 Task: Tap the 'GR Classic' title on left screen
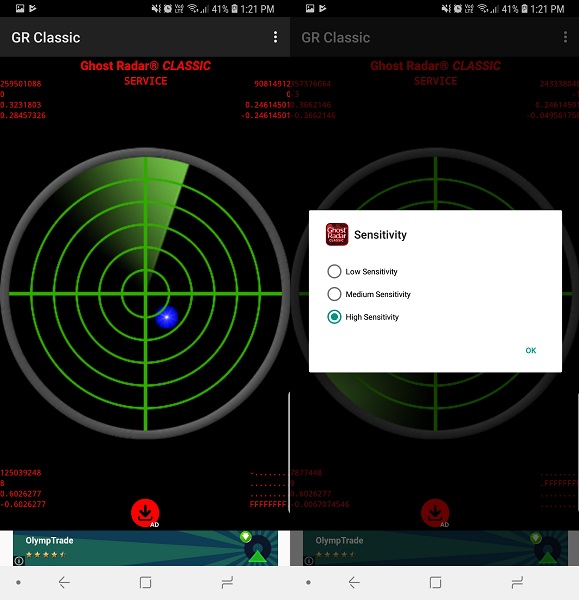pyautogui.click(x=46, y=38)
